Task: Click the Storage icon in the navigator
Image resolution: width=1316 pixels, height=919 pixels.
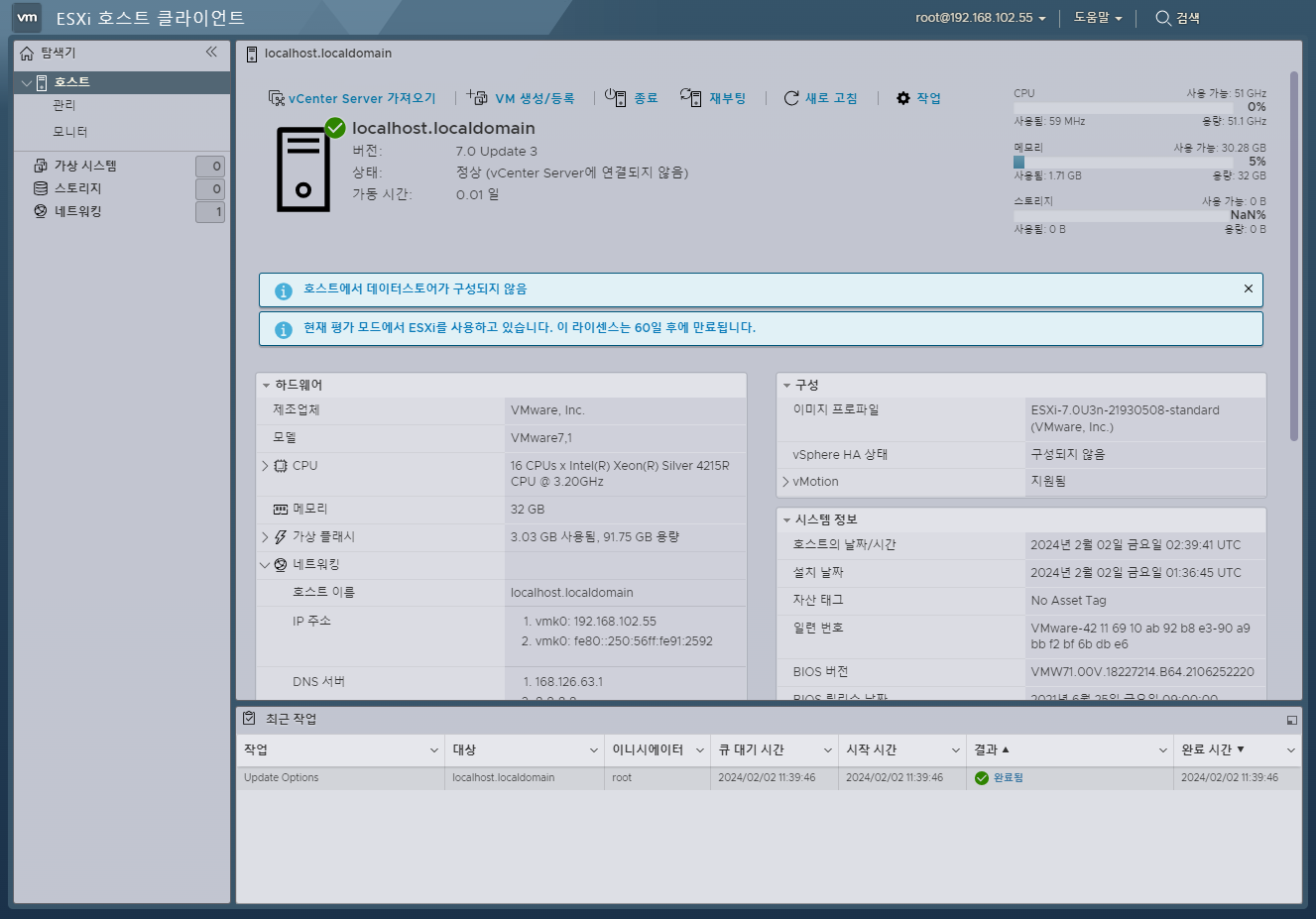Action: pyautogui.click(x=41, y=188)
